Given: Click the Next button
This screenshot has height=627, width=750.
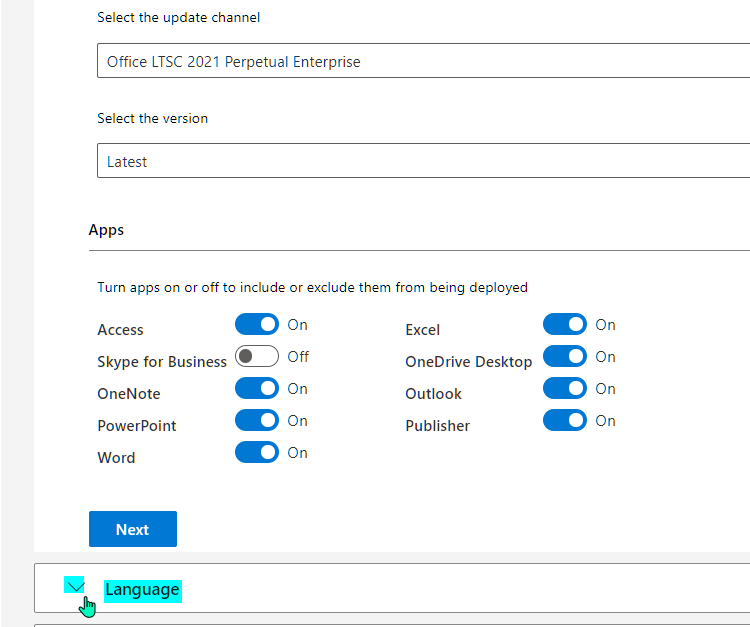Looking at the screenshot, I should [x=133, y=529].
